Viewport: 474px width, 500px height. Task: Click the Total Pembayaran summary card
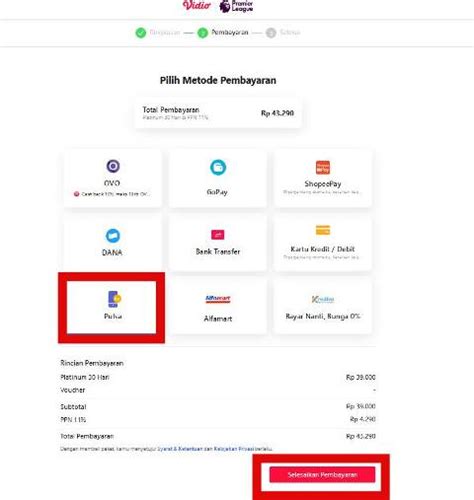(218, 113)
